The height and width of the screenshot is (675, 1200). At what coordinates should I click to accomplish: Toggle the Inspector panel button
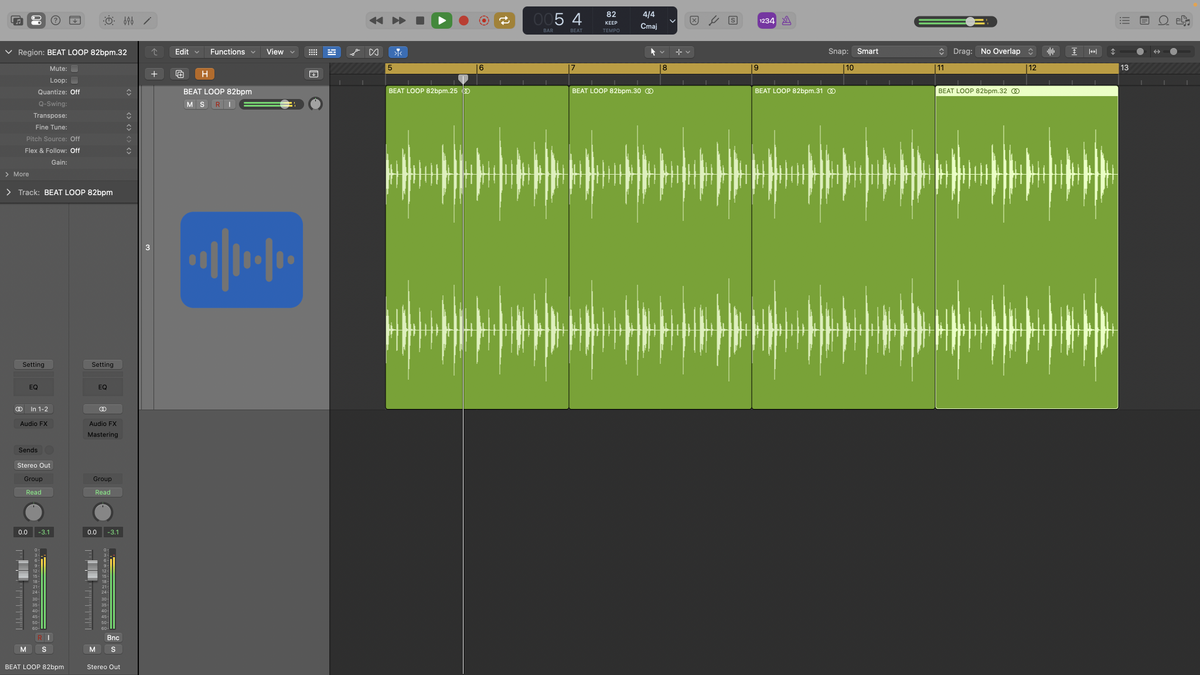point(36,20)
